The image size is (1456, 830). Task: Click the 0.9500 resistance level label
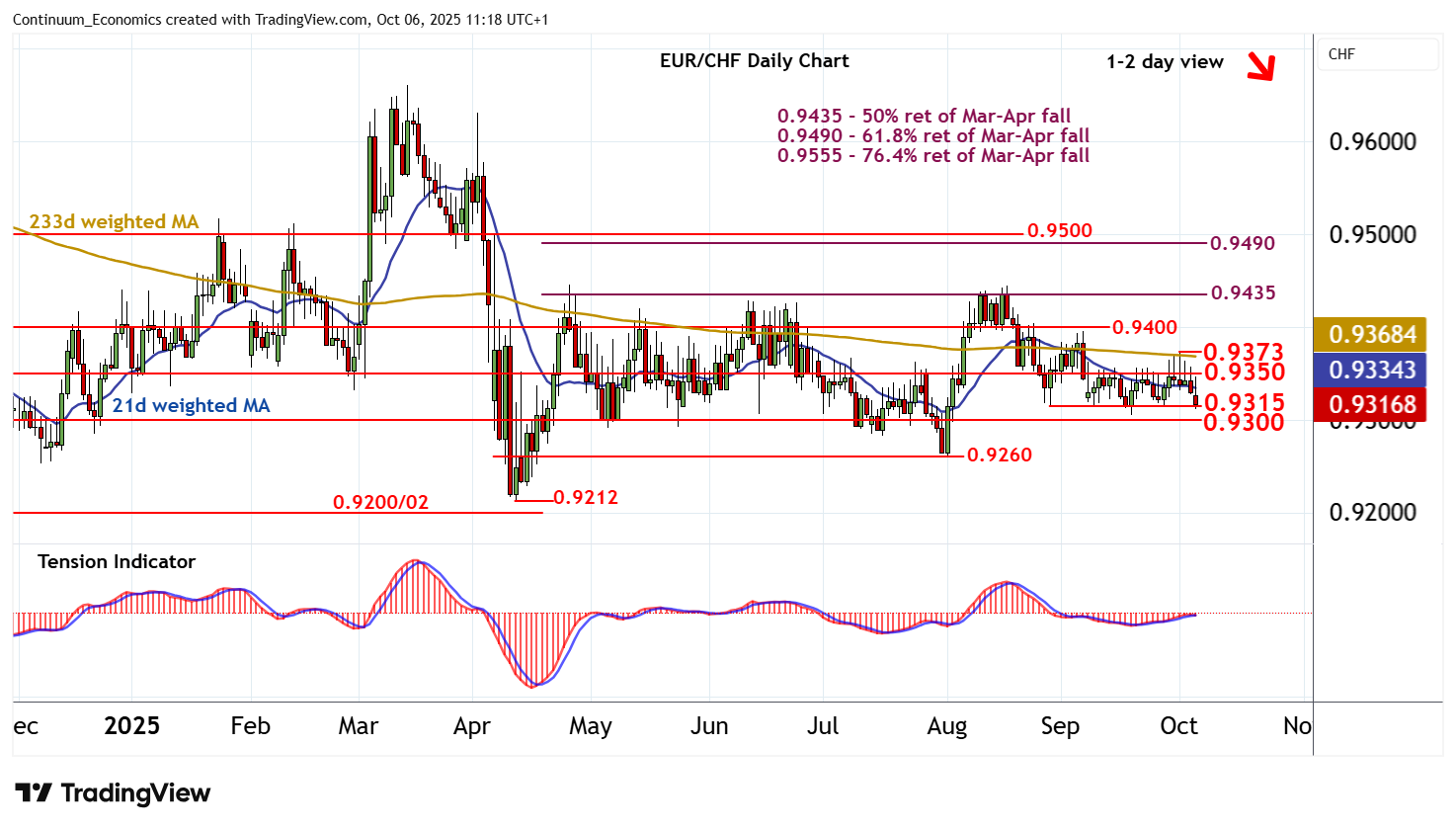1059,231
